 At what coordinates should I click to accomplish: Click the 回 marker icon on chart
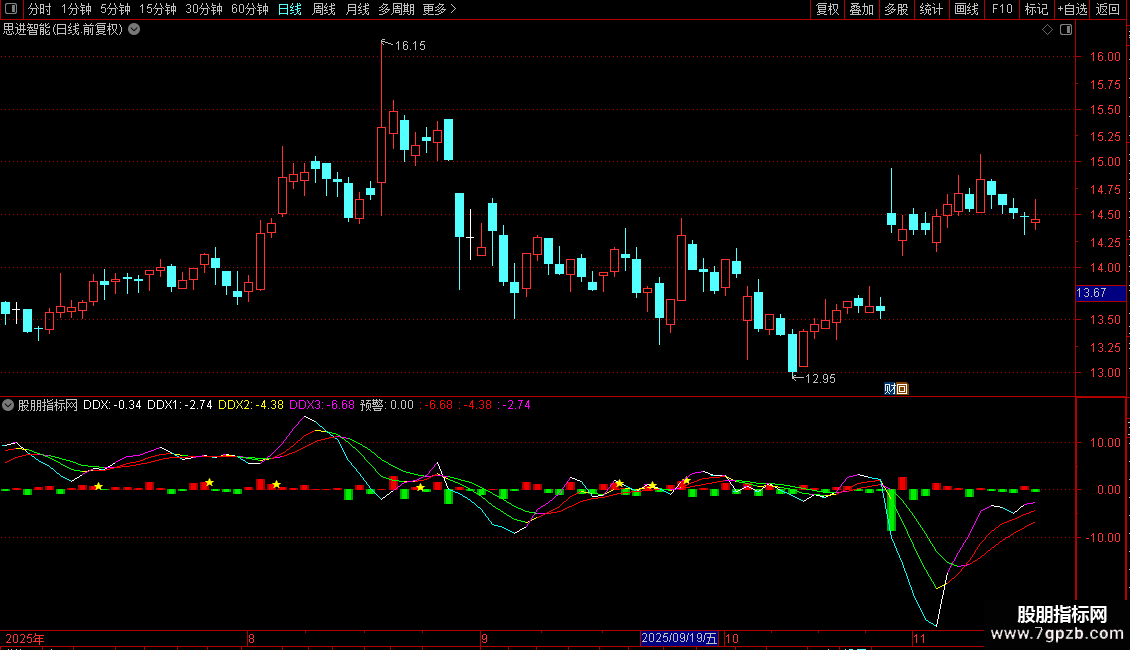[902, 389]
